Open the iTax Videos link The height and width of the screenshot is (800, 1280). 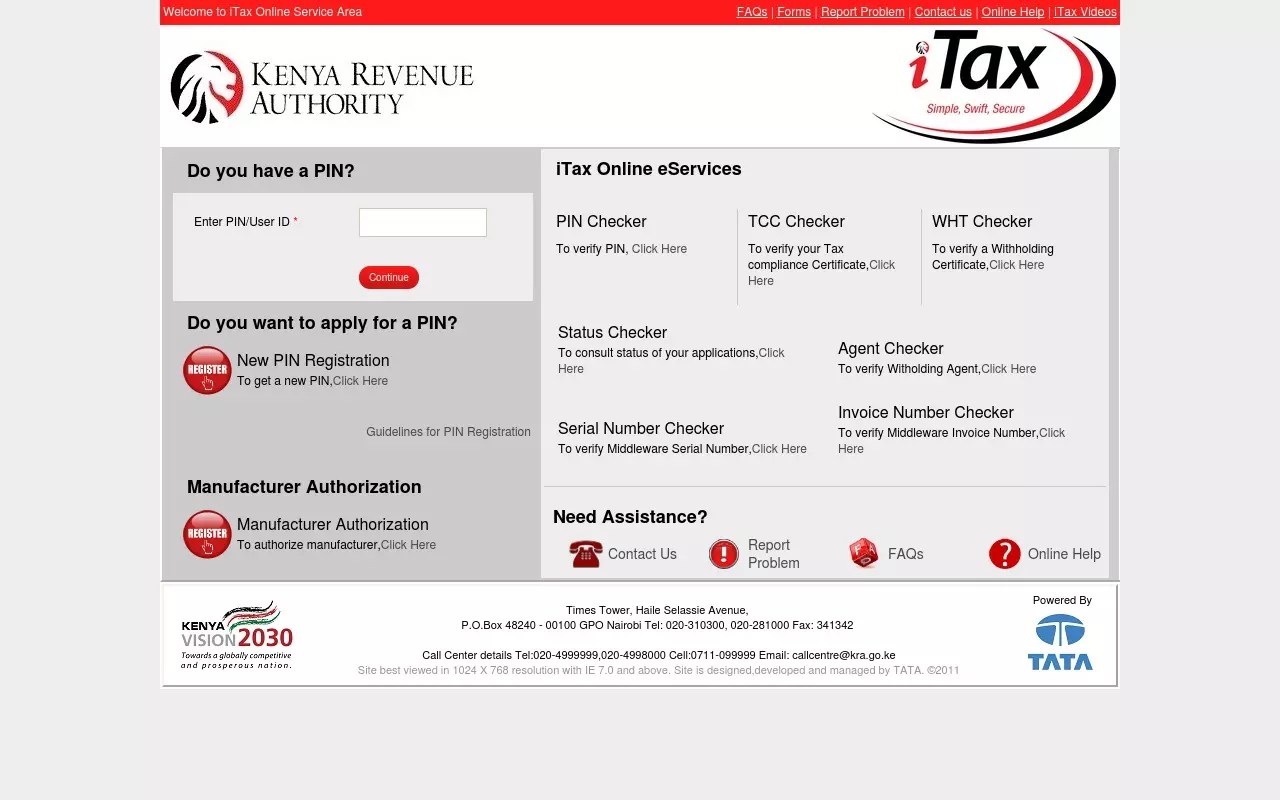pyautogui.click(x=1085, y=12)
